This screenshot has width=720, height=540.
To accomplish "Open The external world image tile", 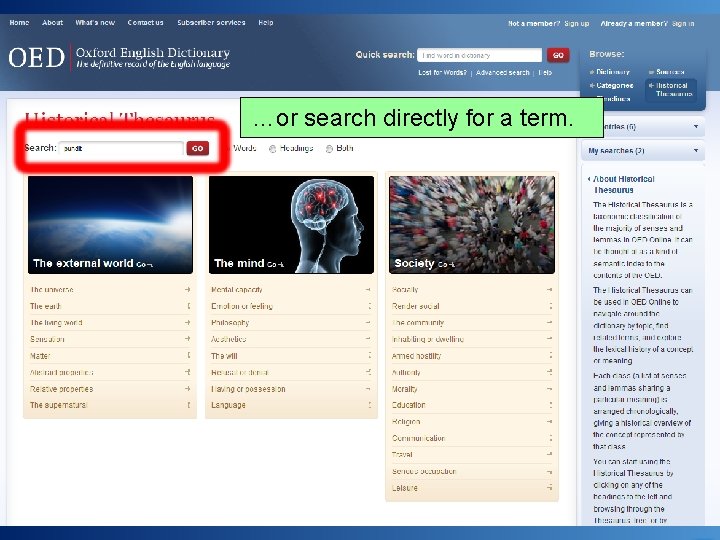I will pyautogui.click(x=110, y=225).
